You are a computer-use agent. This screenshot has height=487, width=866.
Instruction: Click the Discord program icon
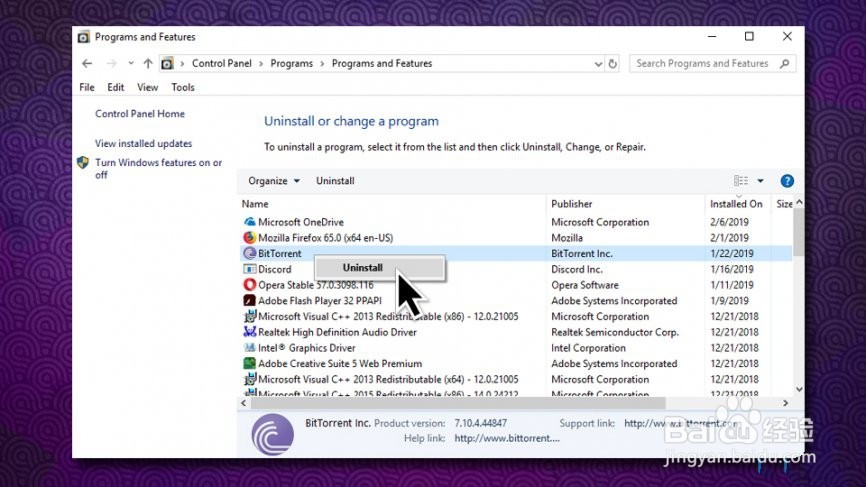250,269
